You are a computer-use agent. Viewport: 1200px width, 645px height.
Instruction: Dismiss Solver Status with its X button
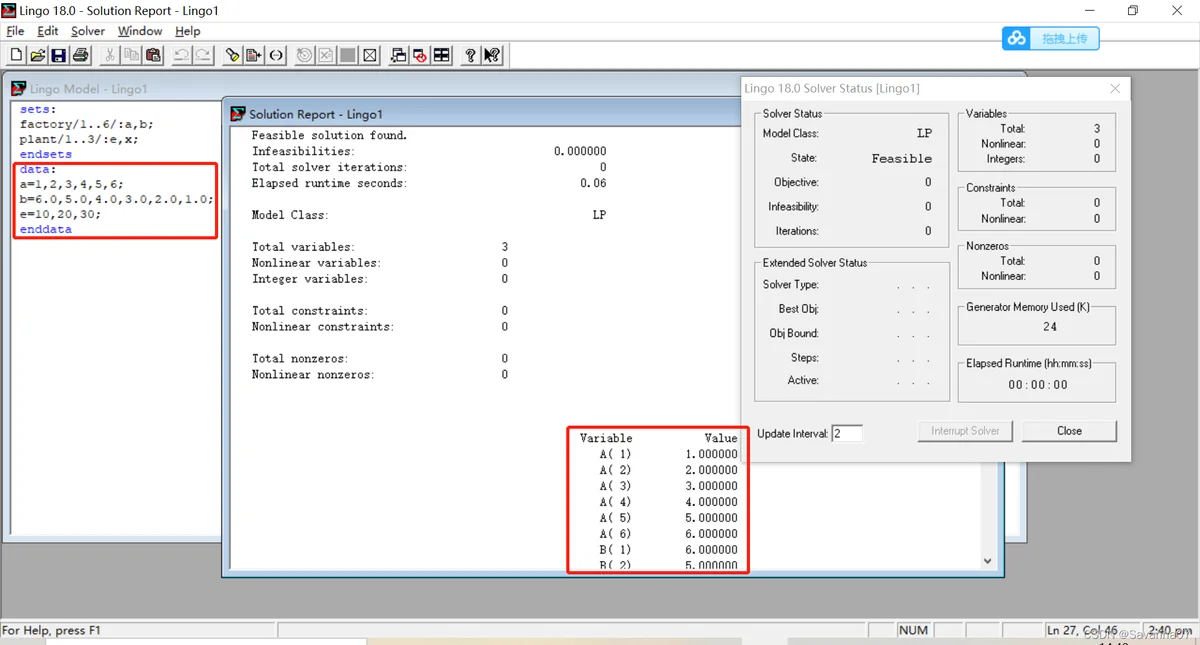(1115, 89)
